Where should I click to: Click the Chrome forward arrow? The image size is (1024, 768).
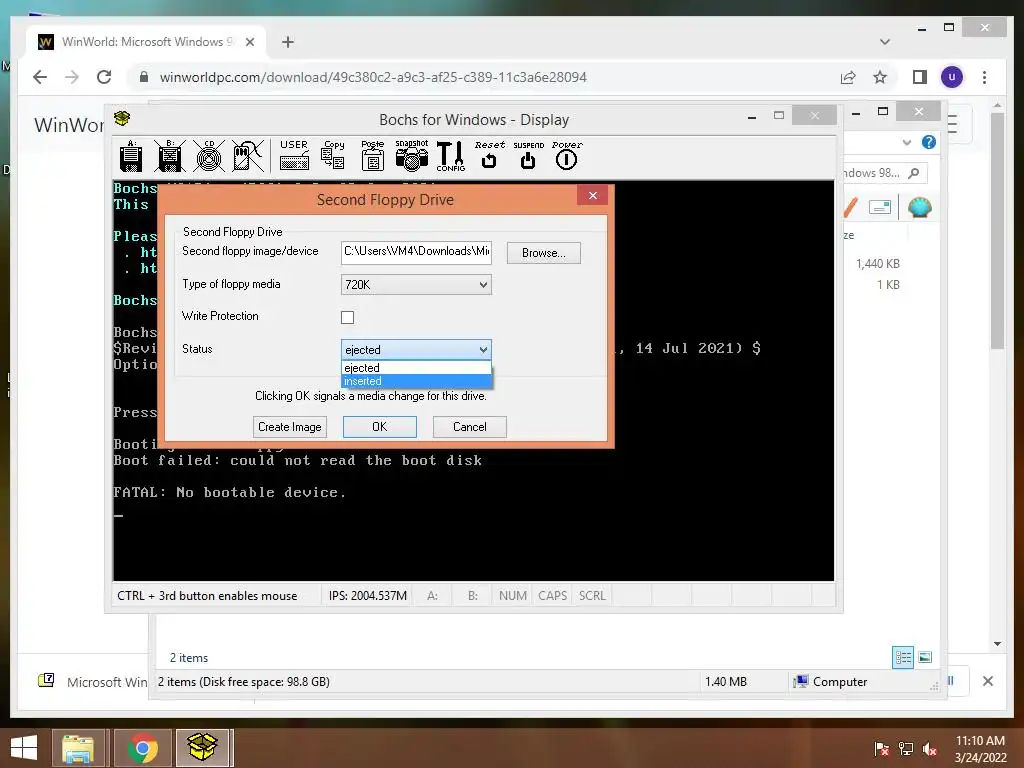72,77
